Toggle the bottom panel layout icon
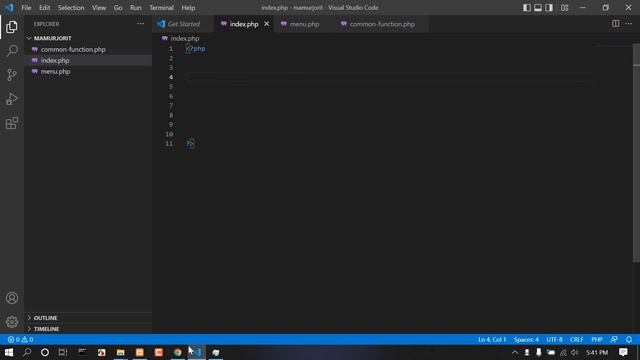Viewport: 640px width, 360px height. tap(538, 8)
